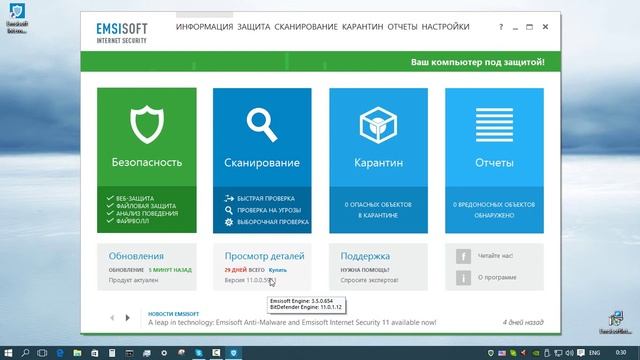Image resolution: width=640 pixels, height=360 pixels.
Task: Open Windows Store from taskbar
Action: [x=94, y=353]
